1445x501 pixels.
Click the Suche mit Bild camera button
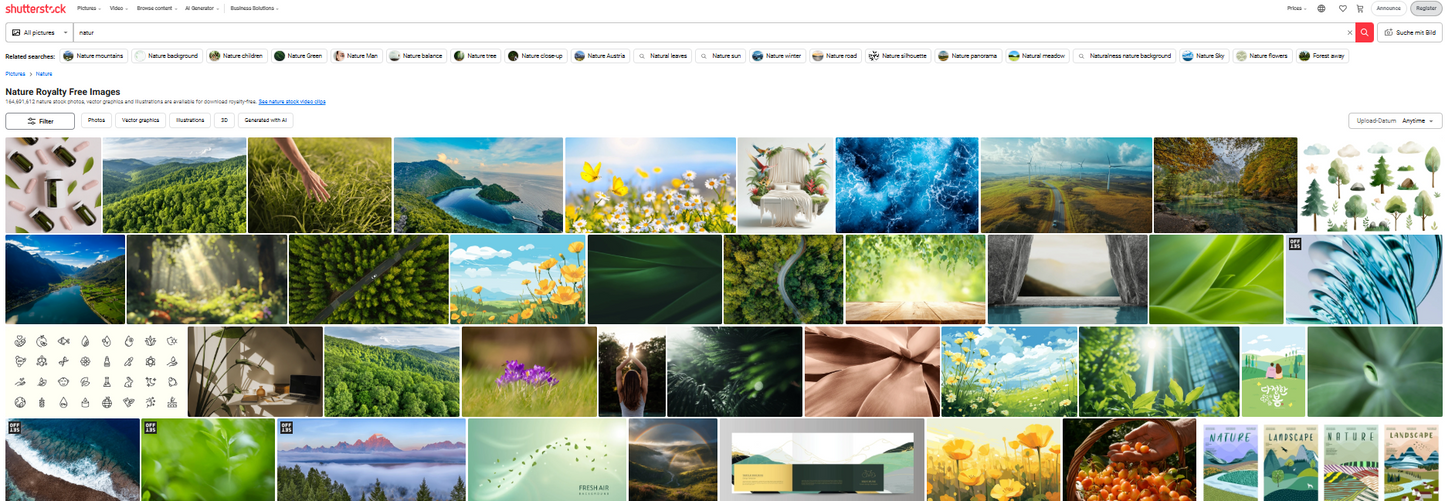(1410, 32)
